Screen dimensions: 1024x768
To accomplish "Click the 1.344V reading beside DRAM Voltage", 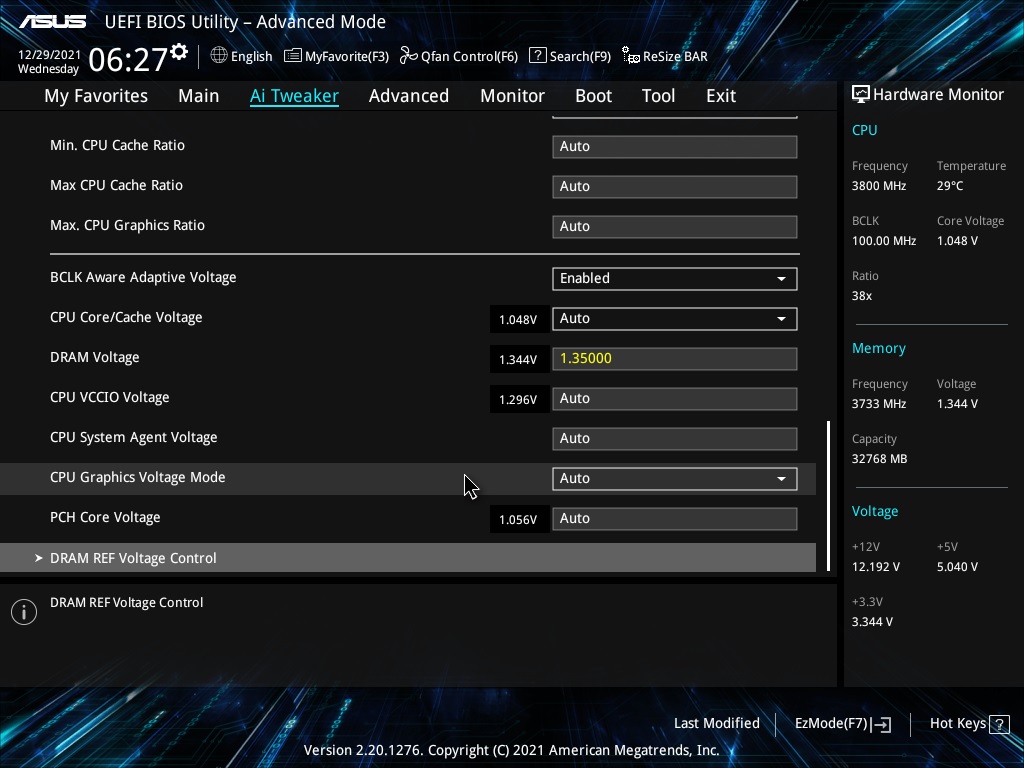I will tap(518, 359).
